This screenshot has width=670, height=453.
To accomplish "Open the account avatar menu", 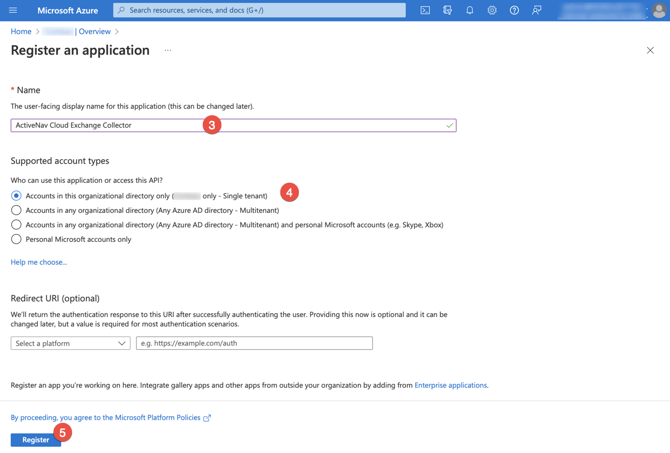I will 658,11.
